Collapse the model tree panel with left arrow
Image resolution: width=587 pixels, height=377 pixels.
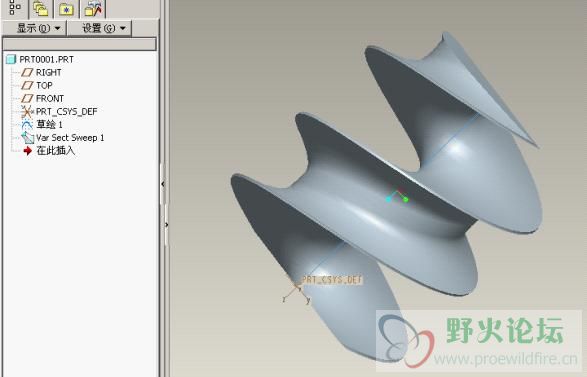click(163, 184)
